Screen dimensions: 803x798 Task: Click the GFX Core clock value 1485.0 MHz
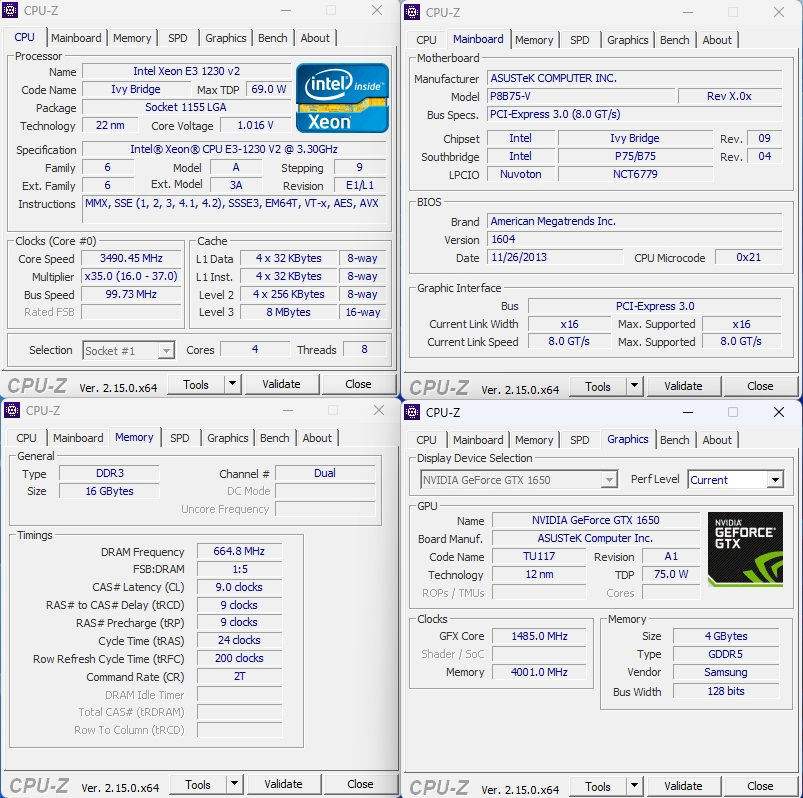click(539, 636)
